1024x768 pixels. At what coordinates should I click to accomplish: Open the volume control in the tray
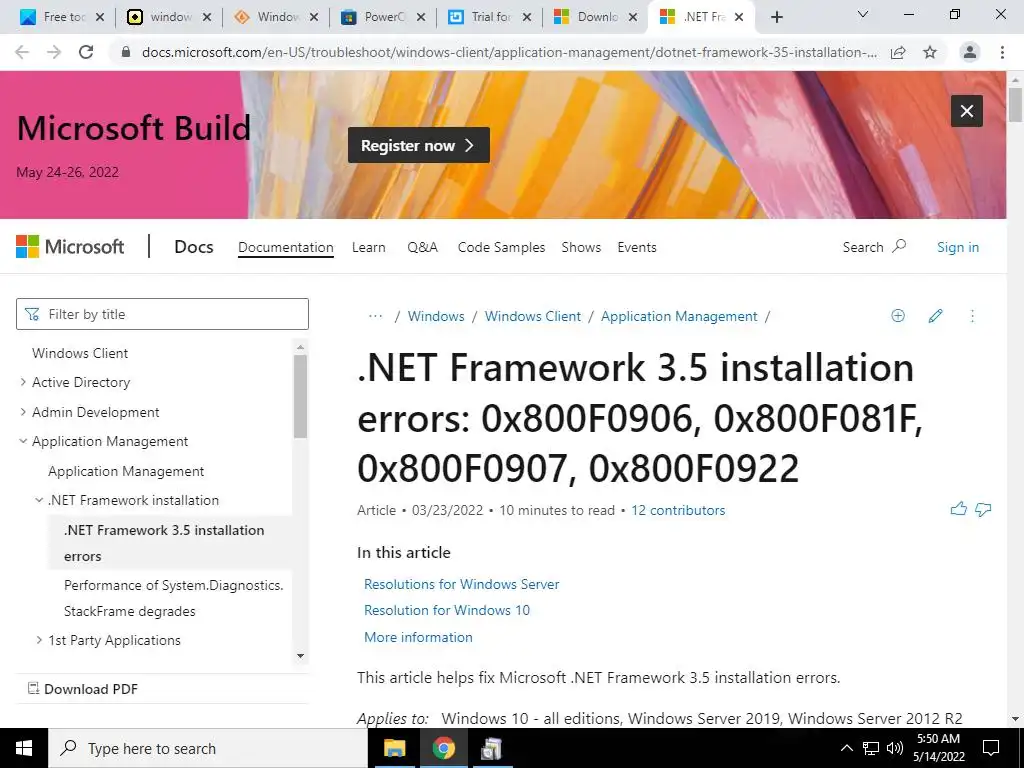pyautogui.click(x=895, y=748)
